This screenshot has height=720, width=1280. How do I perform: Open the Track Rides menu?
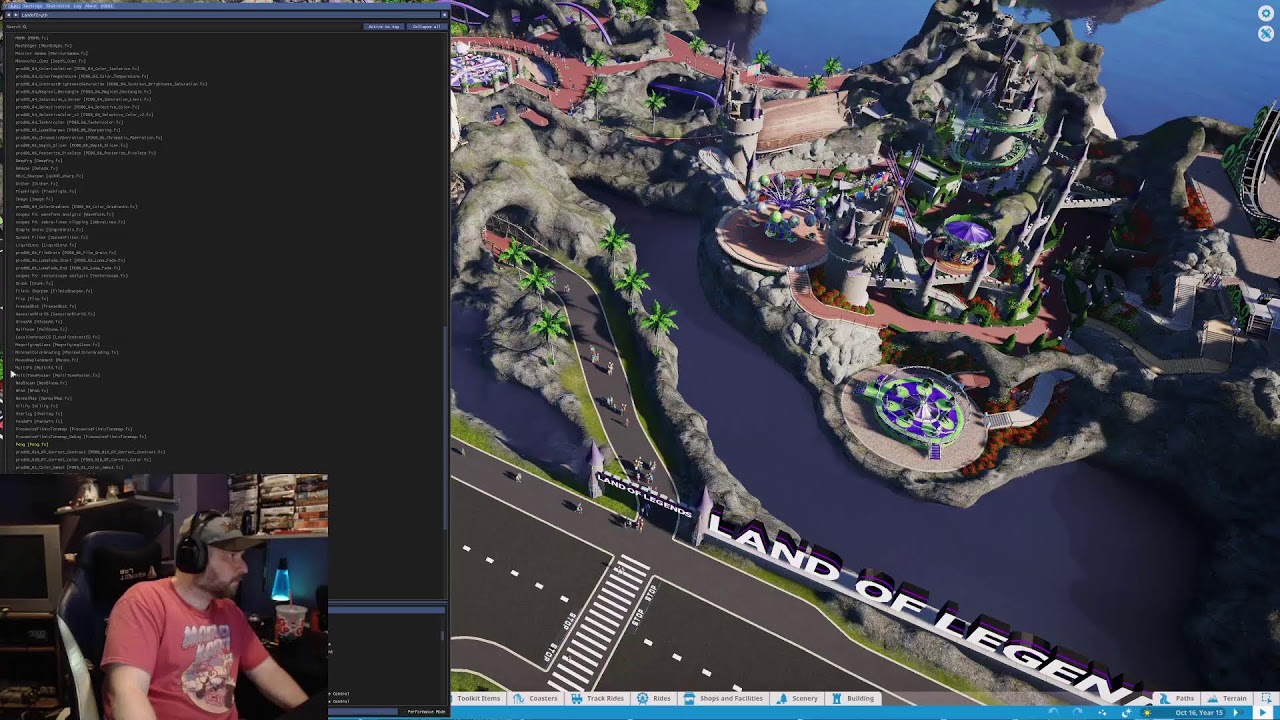point(597,698)
